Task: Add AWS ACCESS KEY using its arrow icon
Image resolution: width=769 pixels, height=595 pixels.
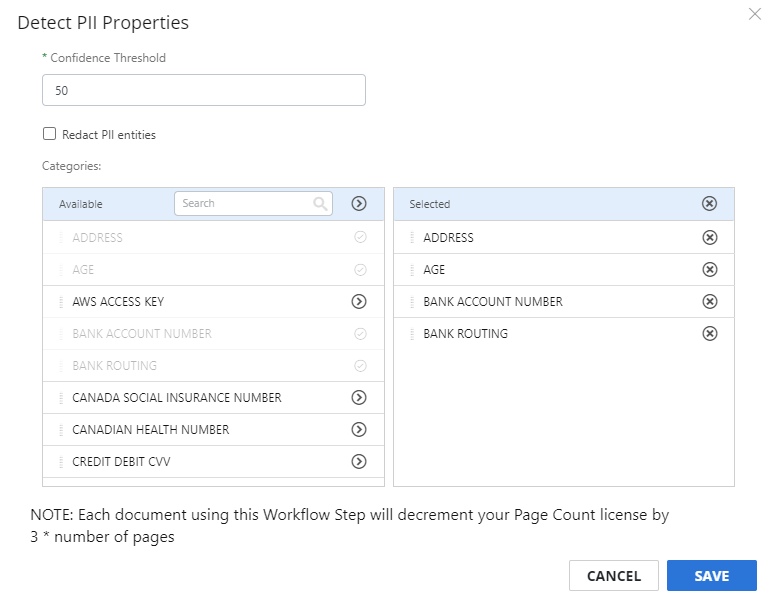Action: coord(359,301)
